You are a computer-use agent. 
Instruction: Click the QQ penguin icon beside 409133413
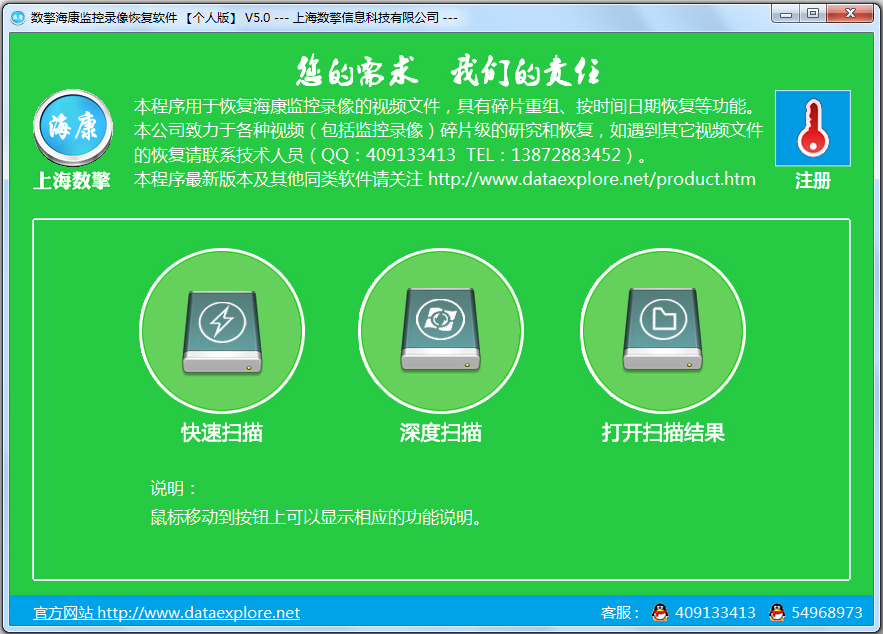661,612
